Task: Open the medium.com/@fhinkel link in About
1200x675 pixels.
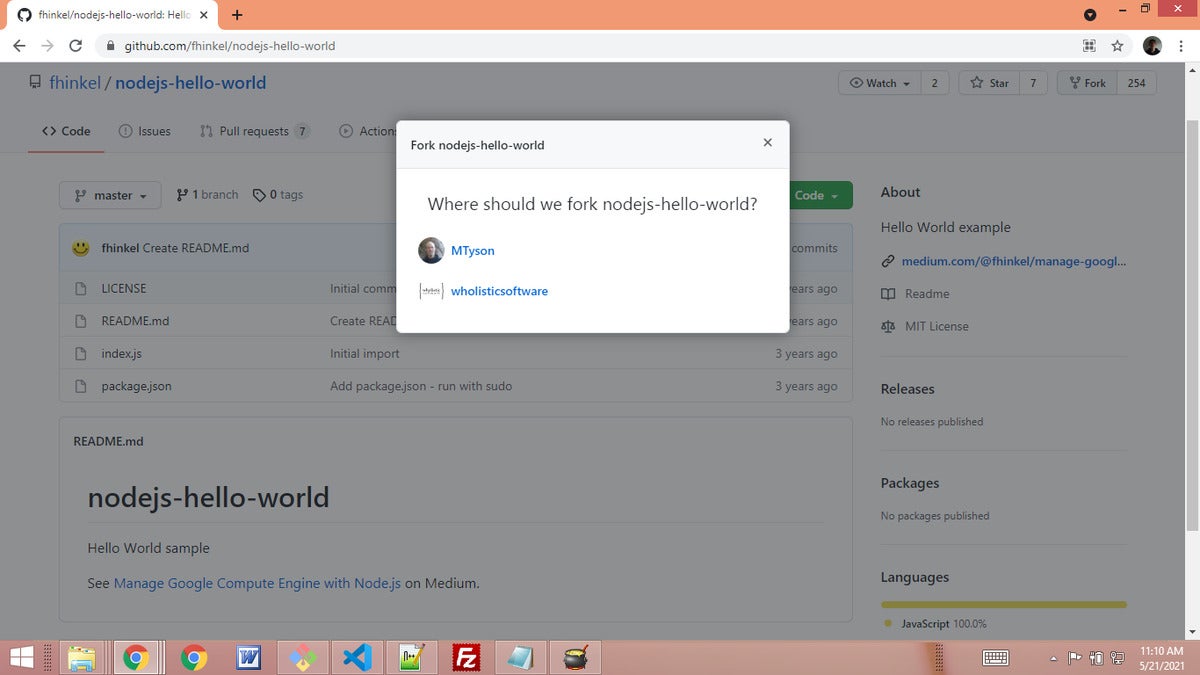Action: [x=1014, y=262]
